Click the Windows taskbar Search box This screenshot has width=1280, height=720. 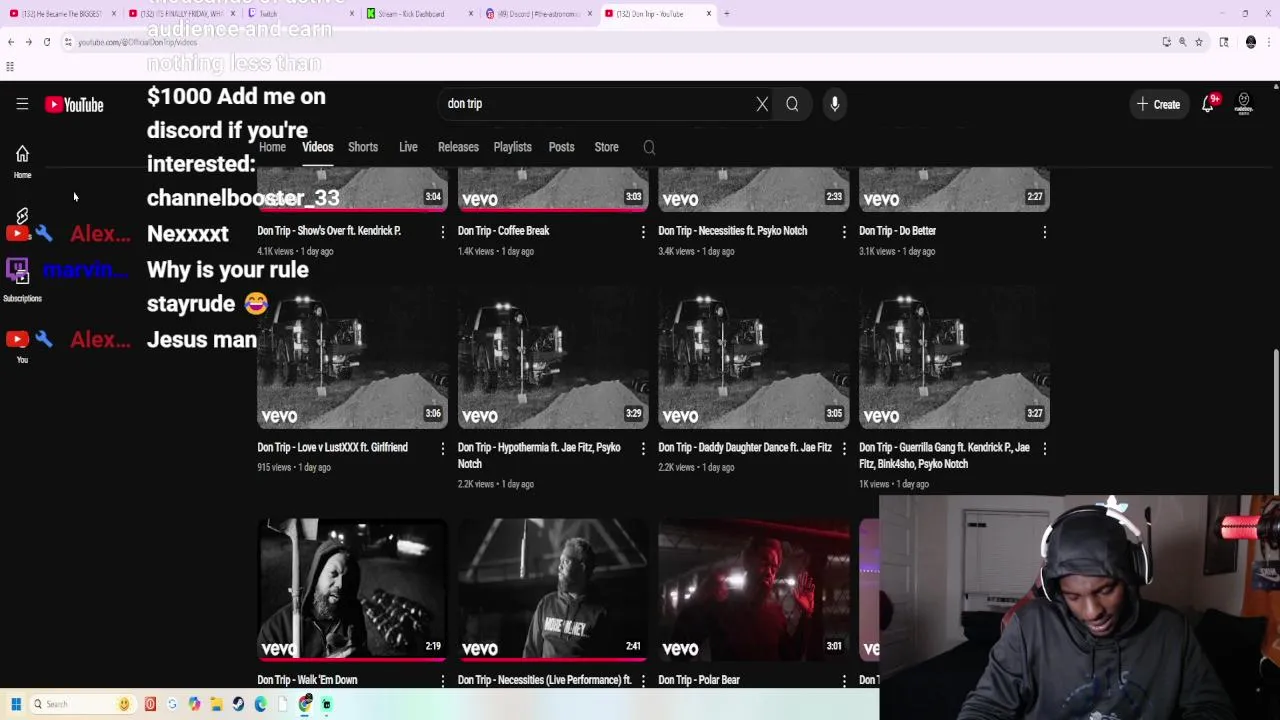[82, 704]
